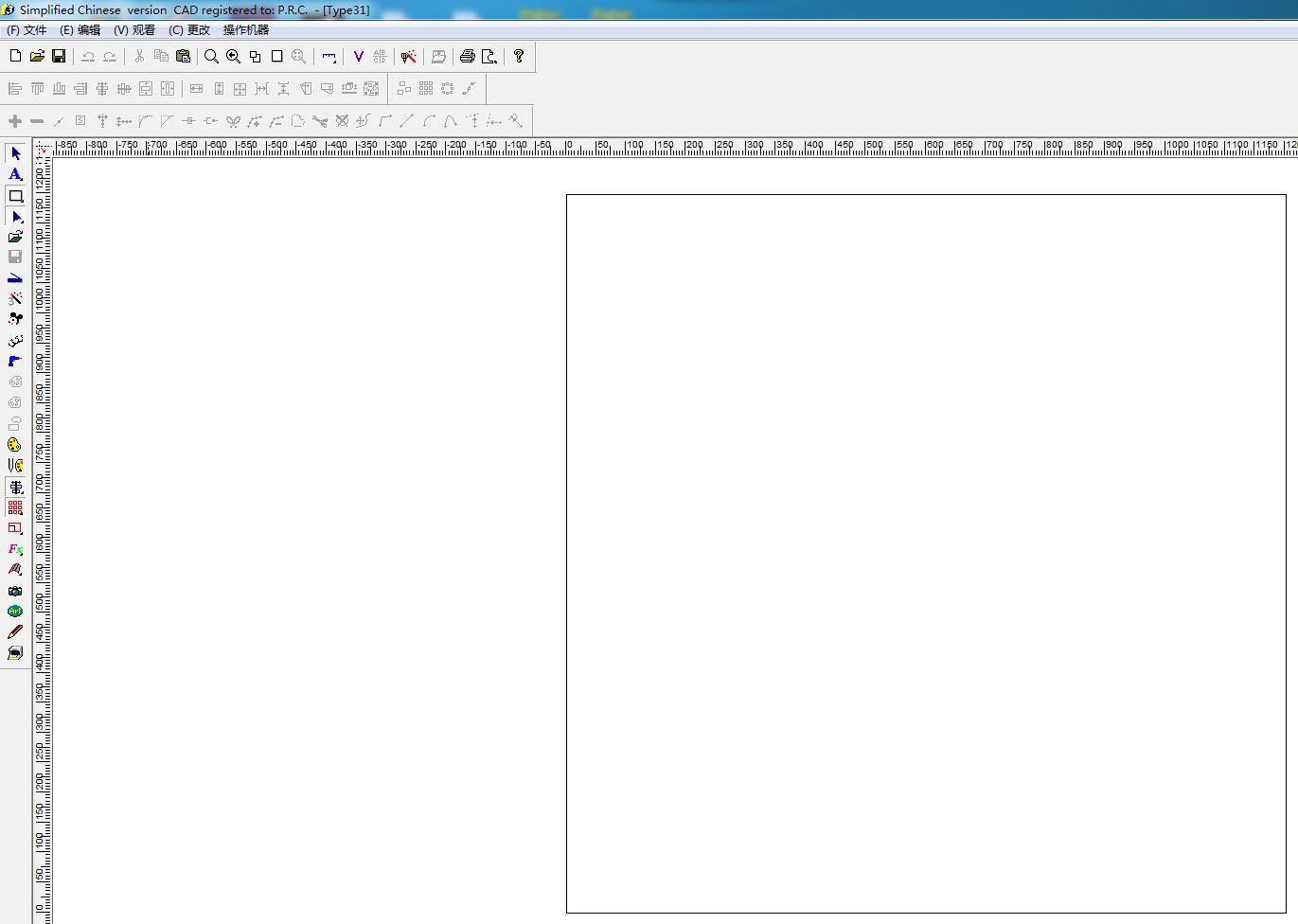Viewport: 1298px width, 924px height.
Task: Open file using sidebar green folder icon
Action: (15, 237)
